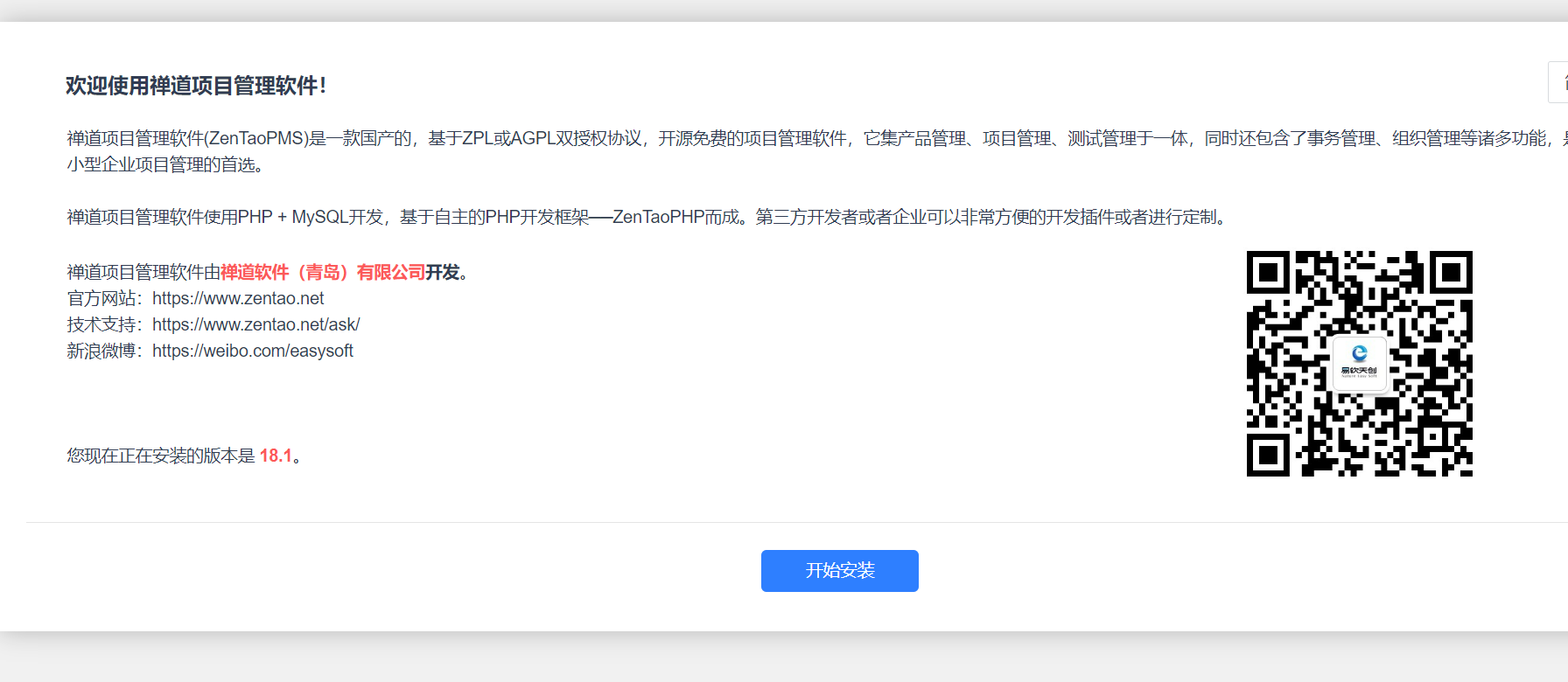
Task: Open the 禅道软件（青岛）有限公司 company link
Action: 323,273
